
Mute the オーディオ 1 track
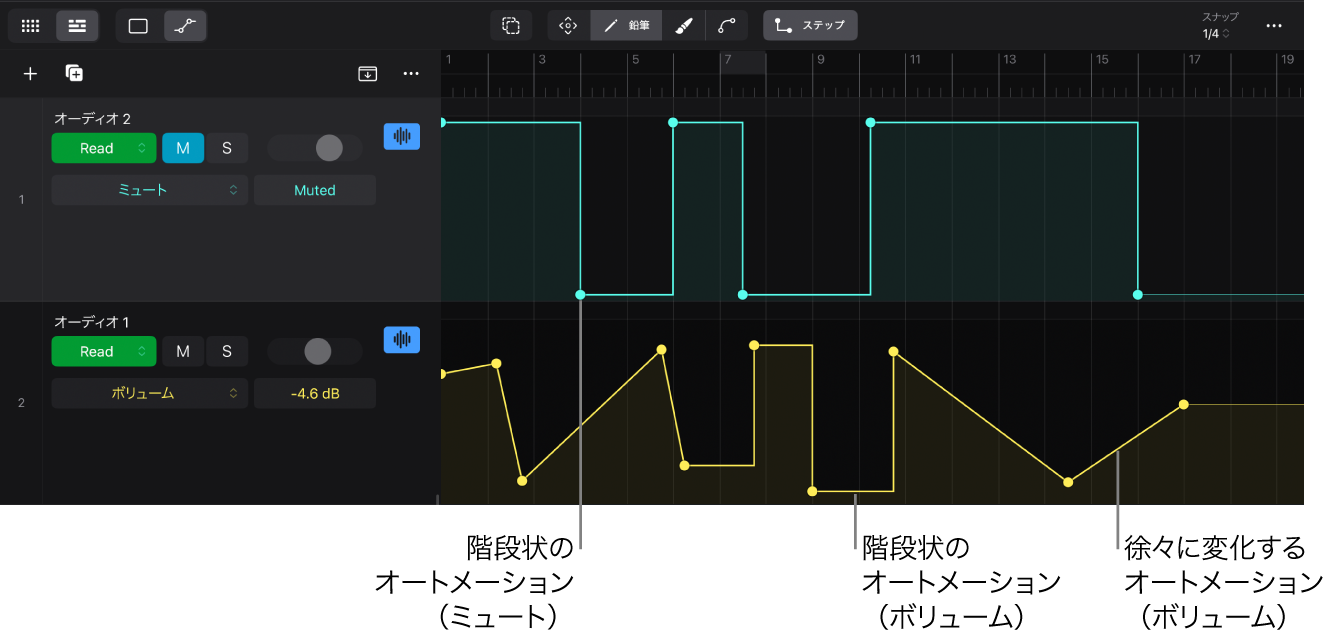coord(183,351)
